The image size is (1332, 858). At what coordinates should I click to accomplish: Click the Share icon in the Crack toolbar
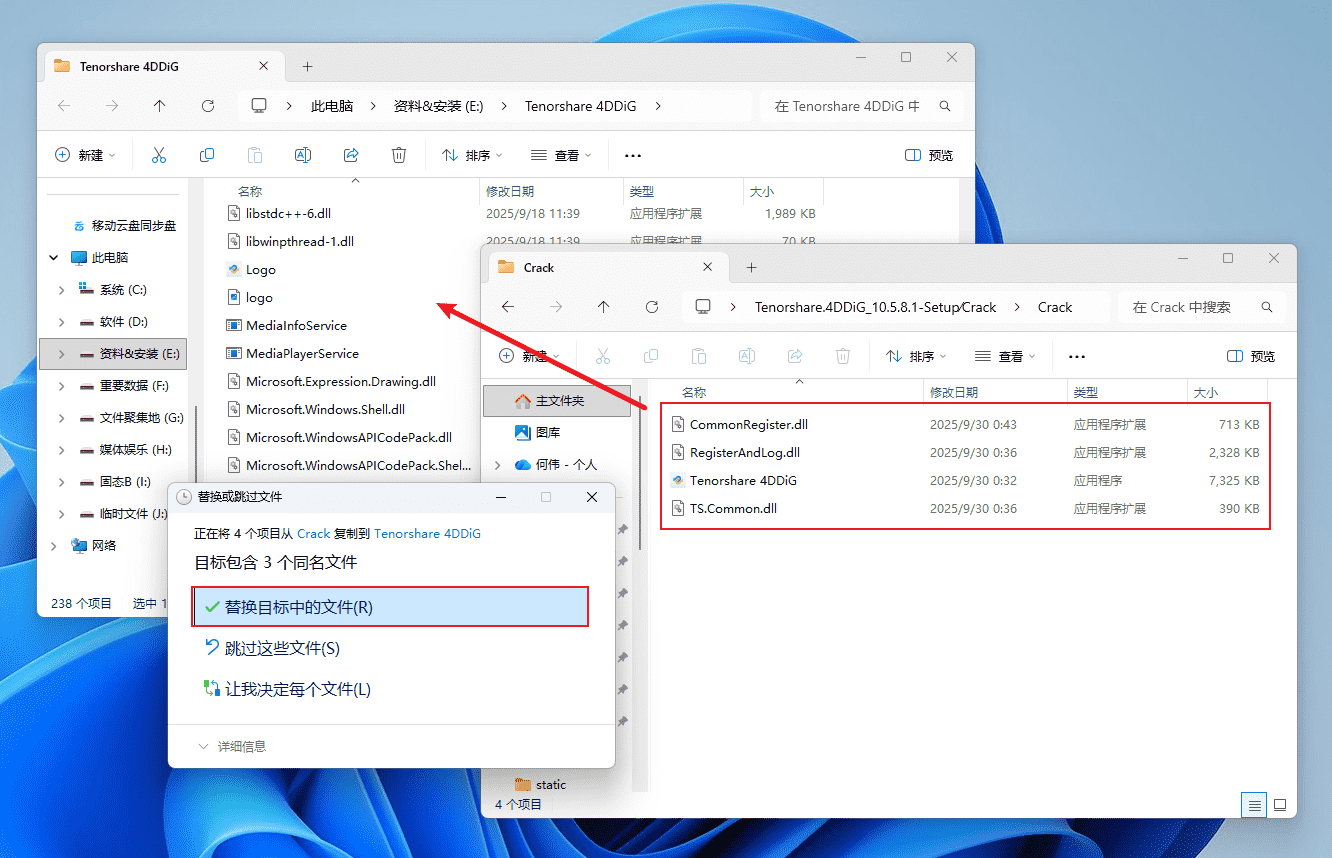pyautogui.click(x=794, y=356)
